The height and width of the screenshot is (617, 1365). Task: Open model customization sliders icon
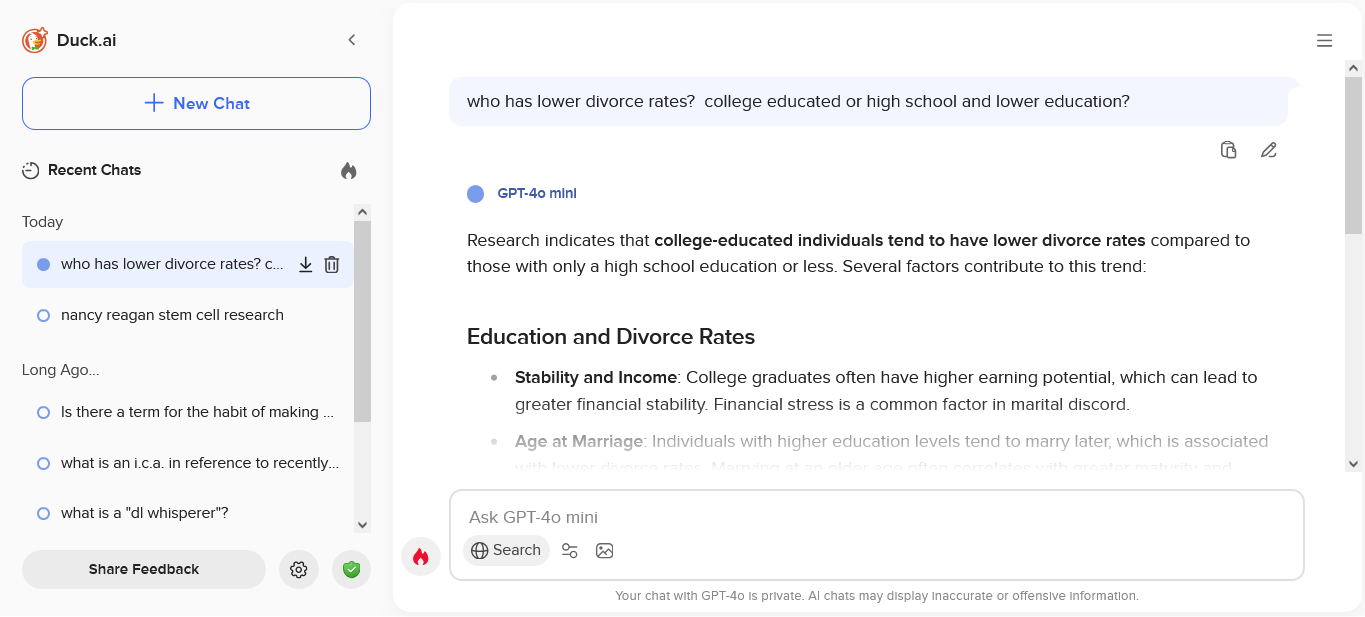tap(570, 550)
